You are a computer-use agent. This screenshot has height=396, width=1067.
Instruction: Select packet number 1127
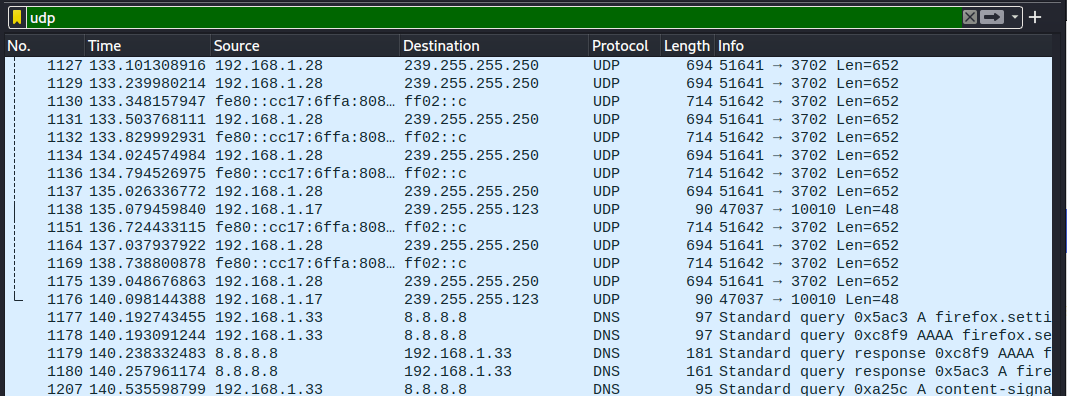[529, 66]
